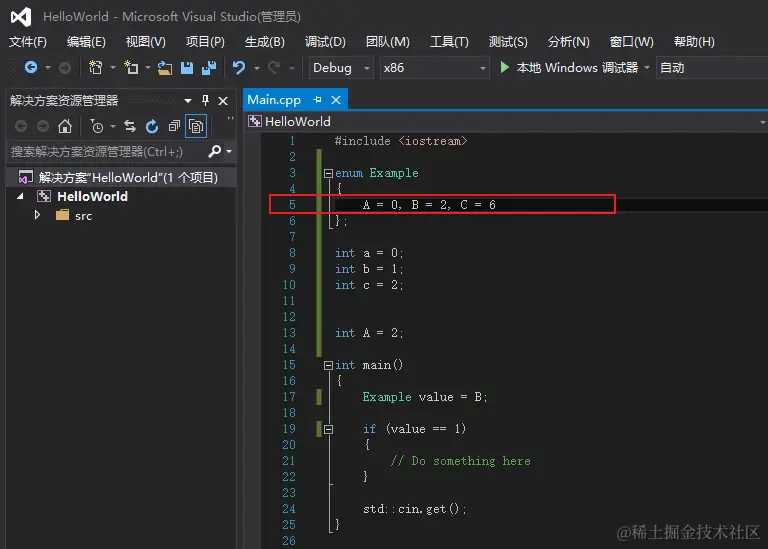Open the debugger target dropdown arrow
This screenshot has width=768, height=549.
(647, 68)
